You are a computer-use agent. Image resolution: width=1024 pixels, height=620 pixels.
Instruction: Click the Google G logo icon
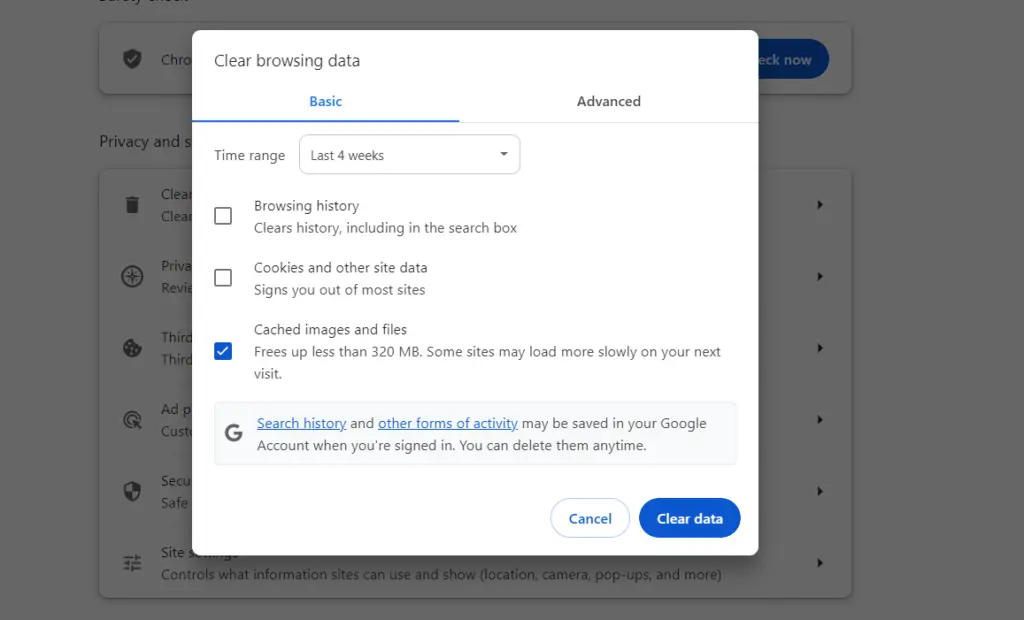pyautogui.click(x=234, y=433)
